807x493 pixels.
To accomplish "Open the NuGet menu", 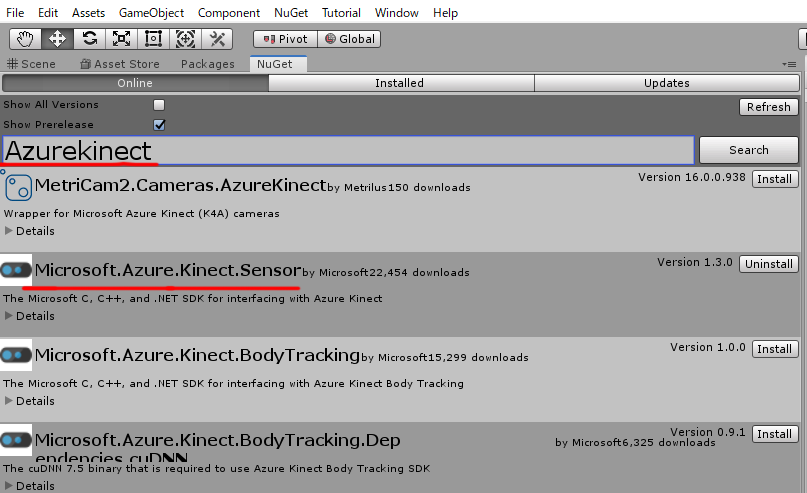I will tap(291, 13).
